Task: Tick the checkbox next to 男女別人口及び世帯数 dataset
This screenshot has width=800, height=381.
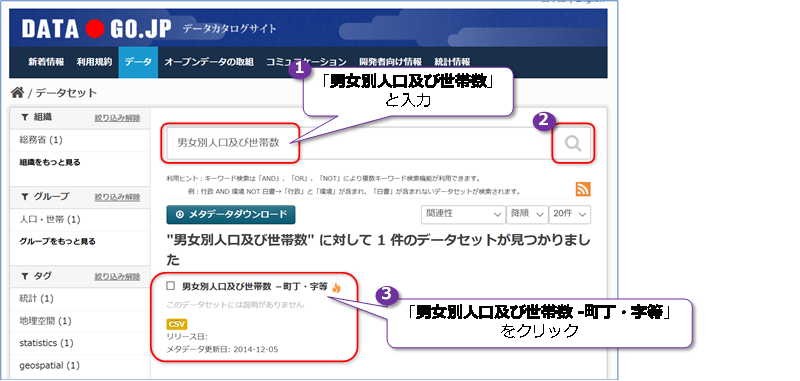Action: (171, 286)
